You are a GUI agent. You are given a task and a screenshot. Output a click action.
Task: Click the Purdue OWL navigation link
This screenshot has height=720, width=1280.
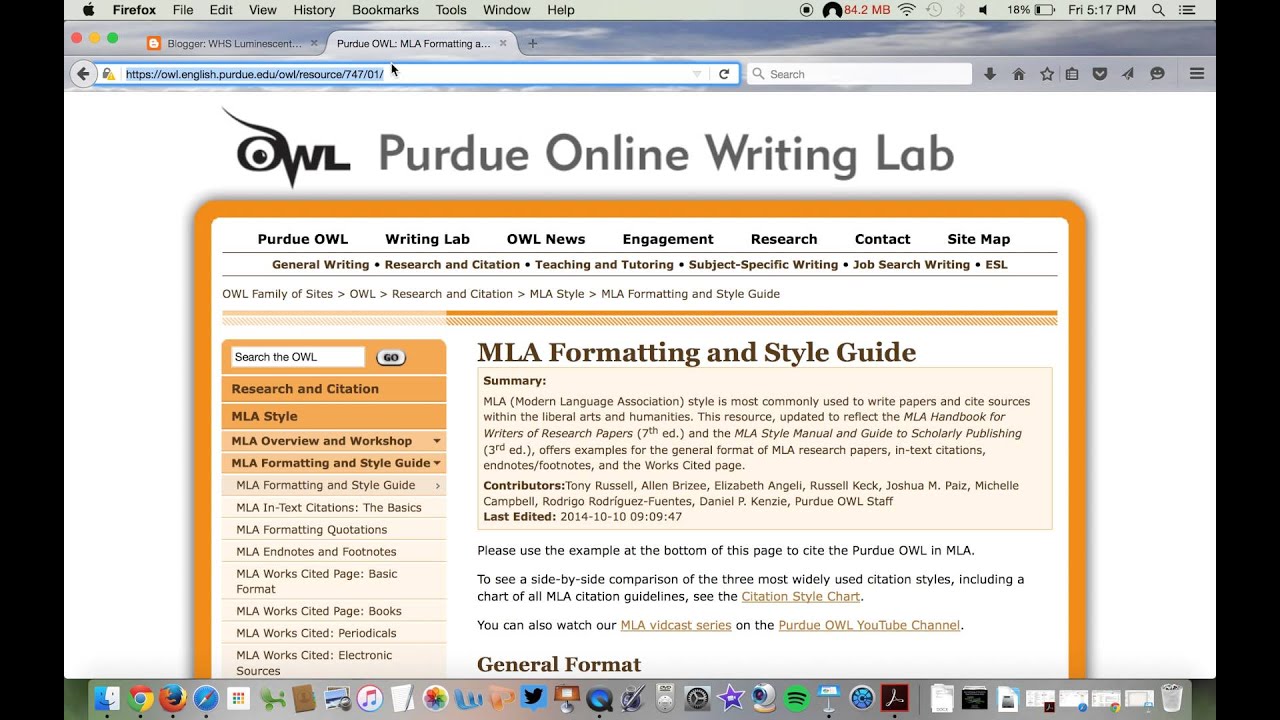pyautogui.click(x=303, y=239)
